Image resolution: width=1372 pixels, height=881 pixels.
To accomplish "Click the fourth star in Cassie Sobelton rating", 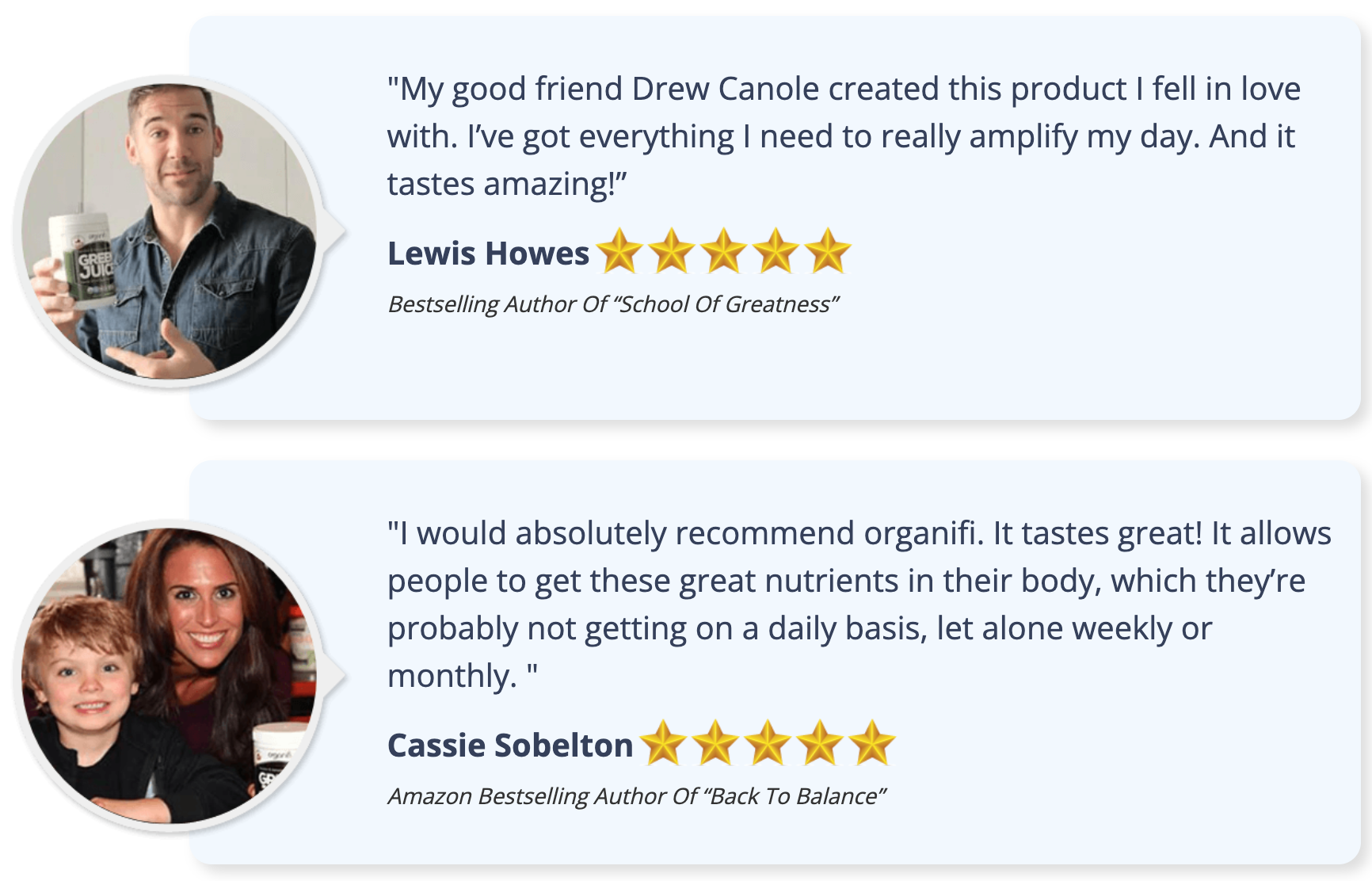I will click(820, 743).
